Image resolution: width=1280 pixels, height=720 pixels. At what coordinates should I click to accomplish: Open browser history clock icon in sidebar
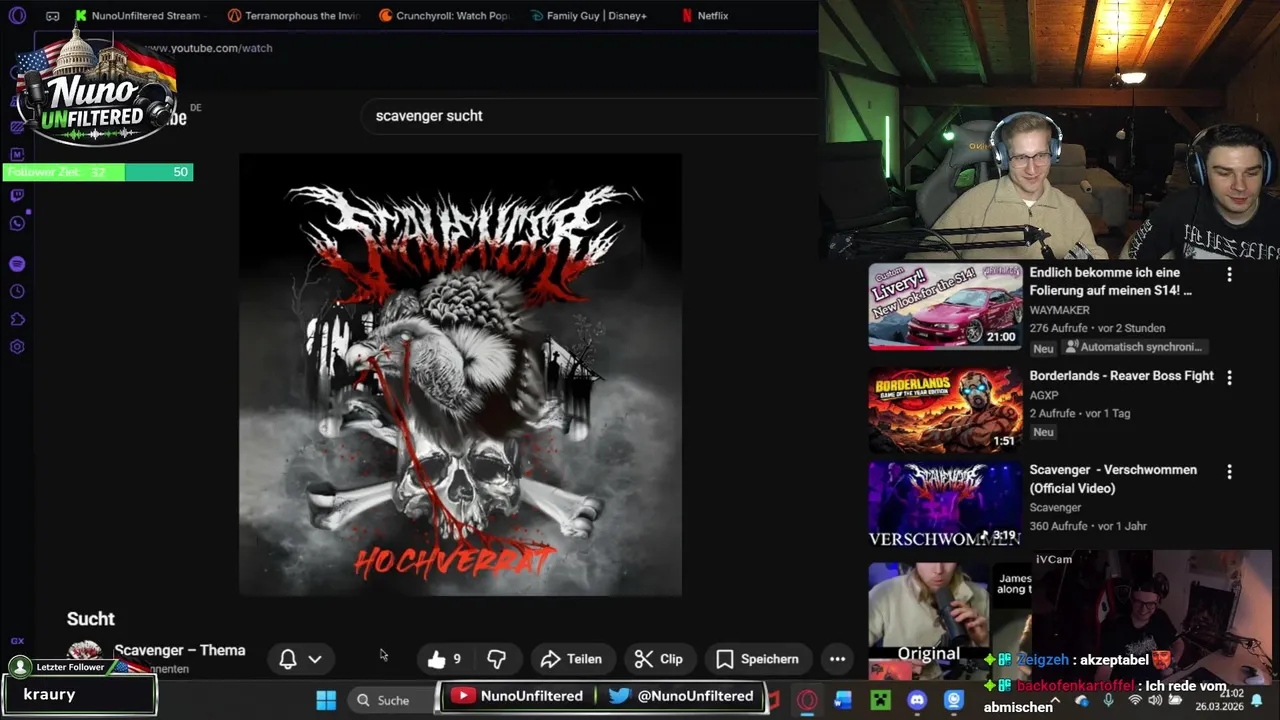17,292
